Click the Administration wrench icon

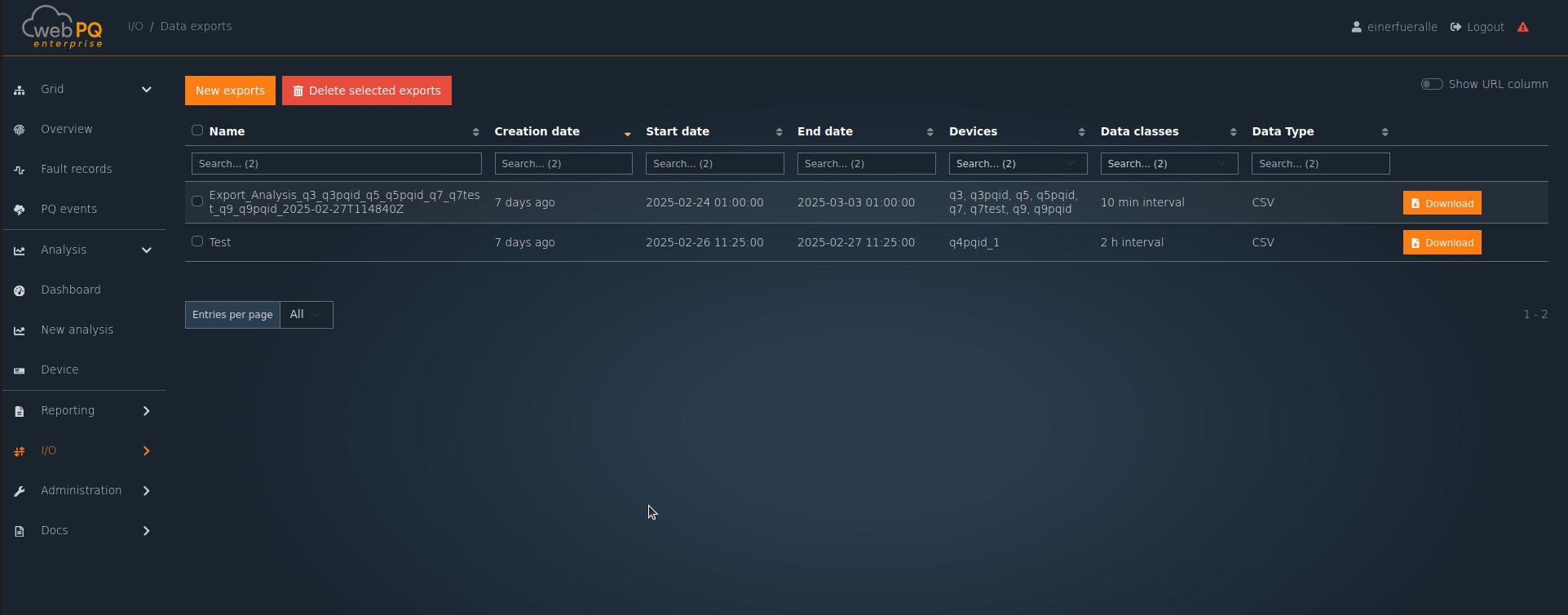tap(20, 491)
